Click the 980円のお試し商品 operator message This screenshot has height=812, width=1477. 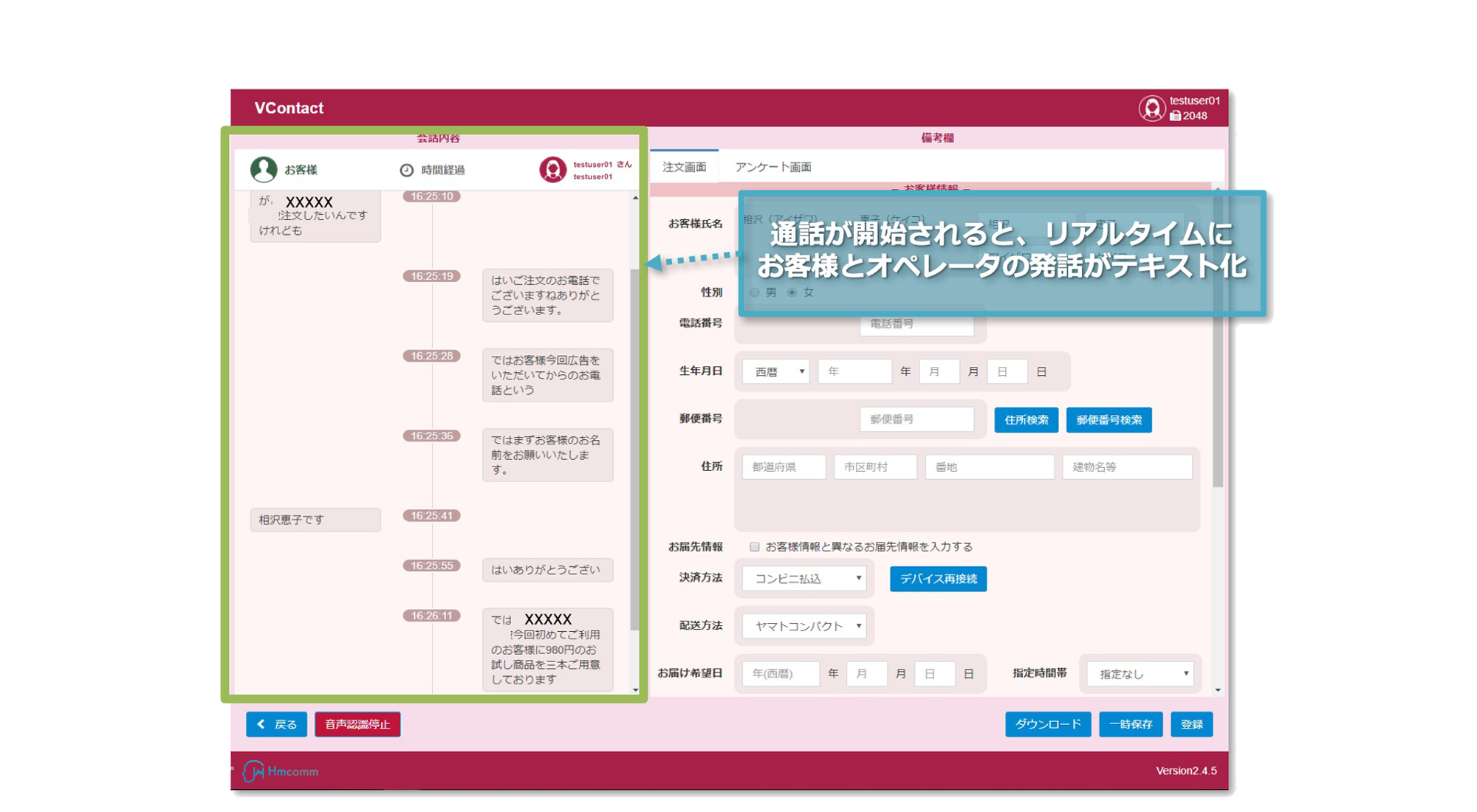point(547,650)
